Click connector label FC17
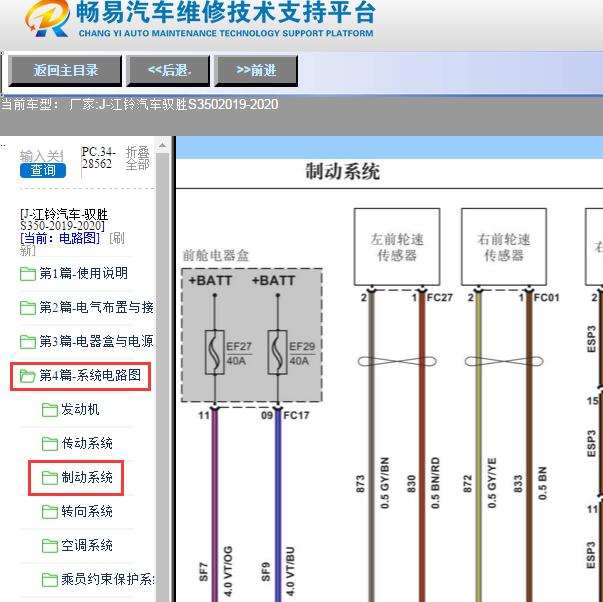Viewport: 603px width, 602px height. pos(296,415)
